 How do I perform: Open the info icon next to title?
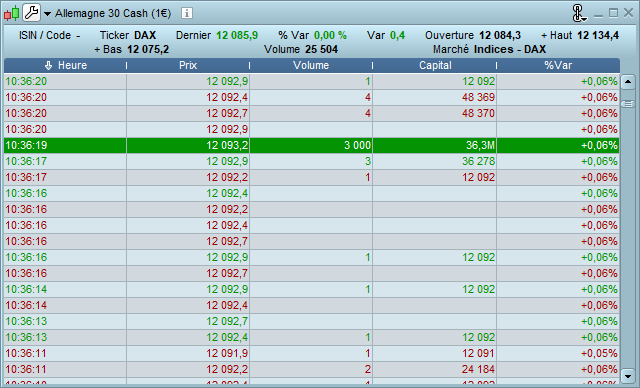click(187, 13)
